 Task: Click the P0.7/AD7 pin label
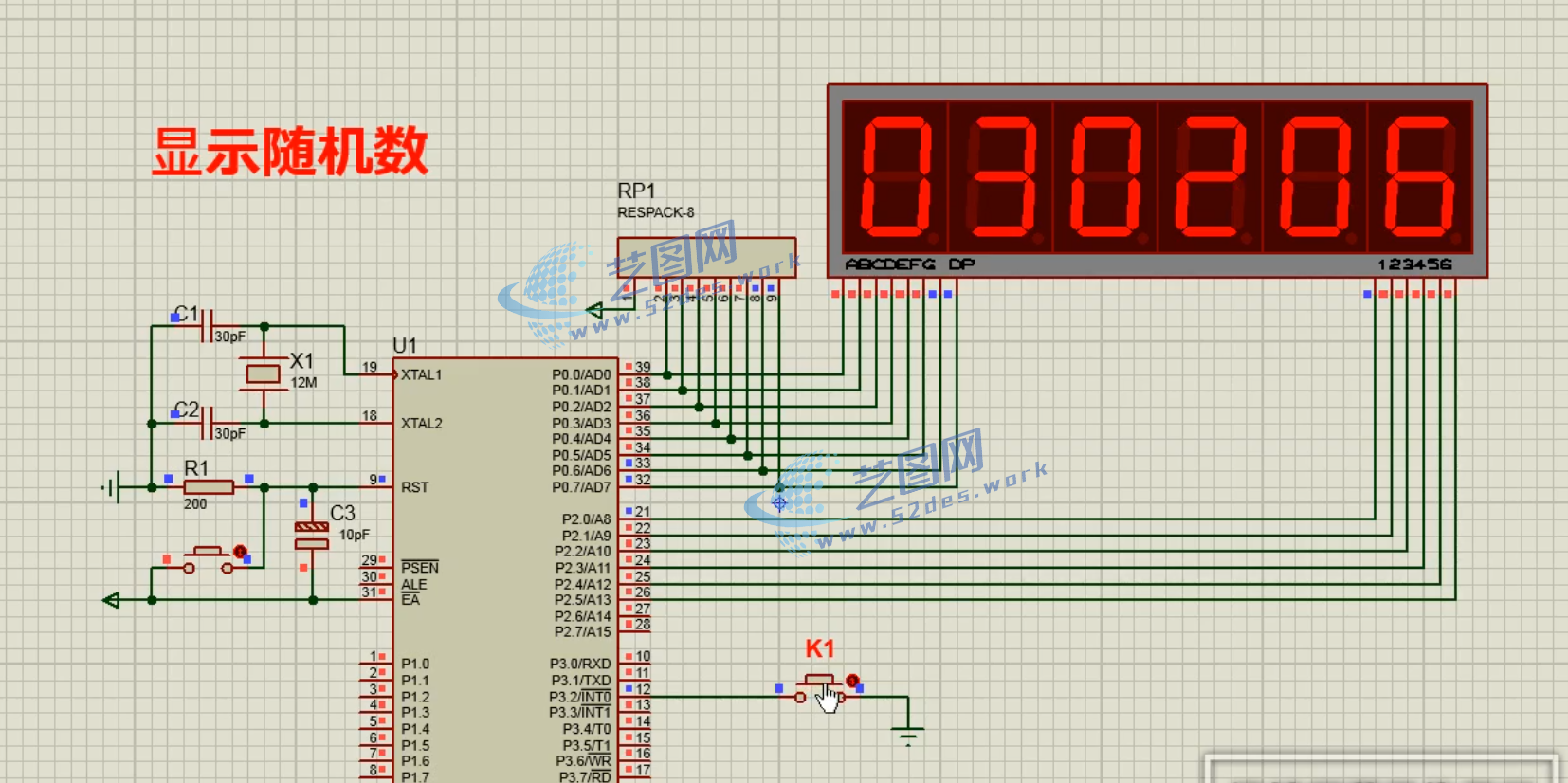[581, 487]
